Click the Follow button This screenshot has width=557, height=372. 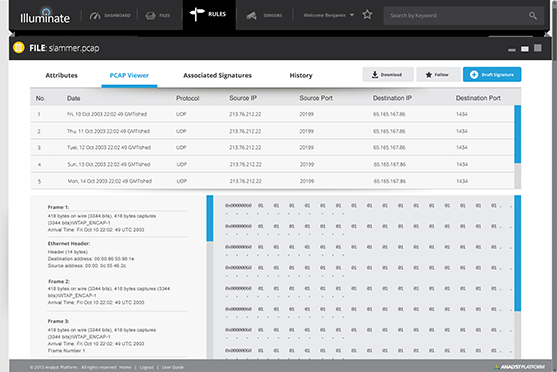438,75
